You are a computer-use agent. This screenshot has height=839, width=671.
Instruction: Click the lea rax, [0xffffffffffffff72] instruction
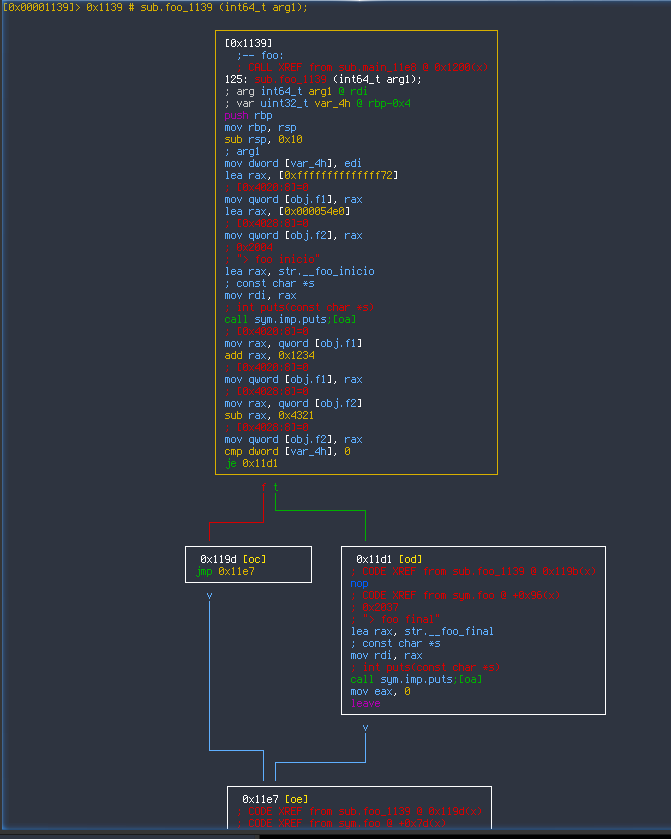click(311, 175)
